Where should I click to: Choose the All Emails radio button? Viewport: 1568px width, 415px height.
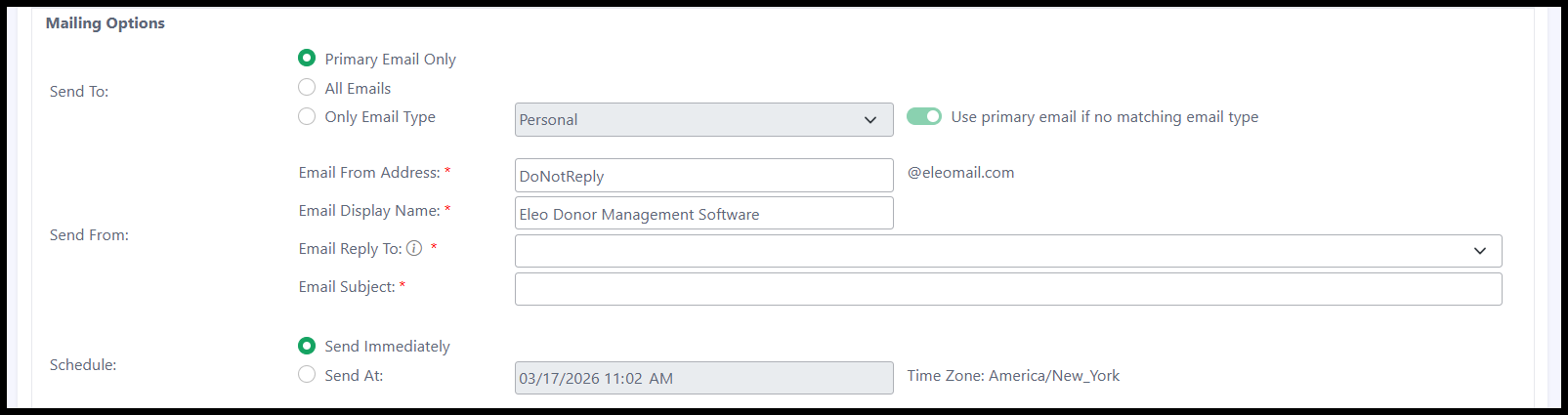click(x=307, y=88)
